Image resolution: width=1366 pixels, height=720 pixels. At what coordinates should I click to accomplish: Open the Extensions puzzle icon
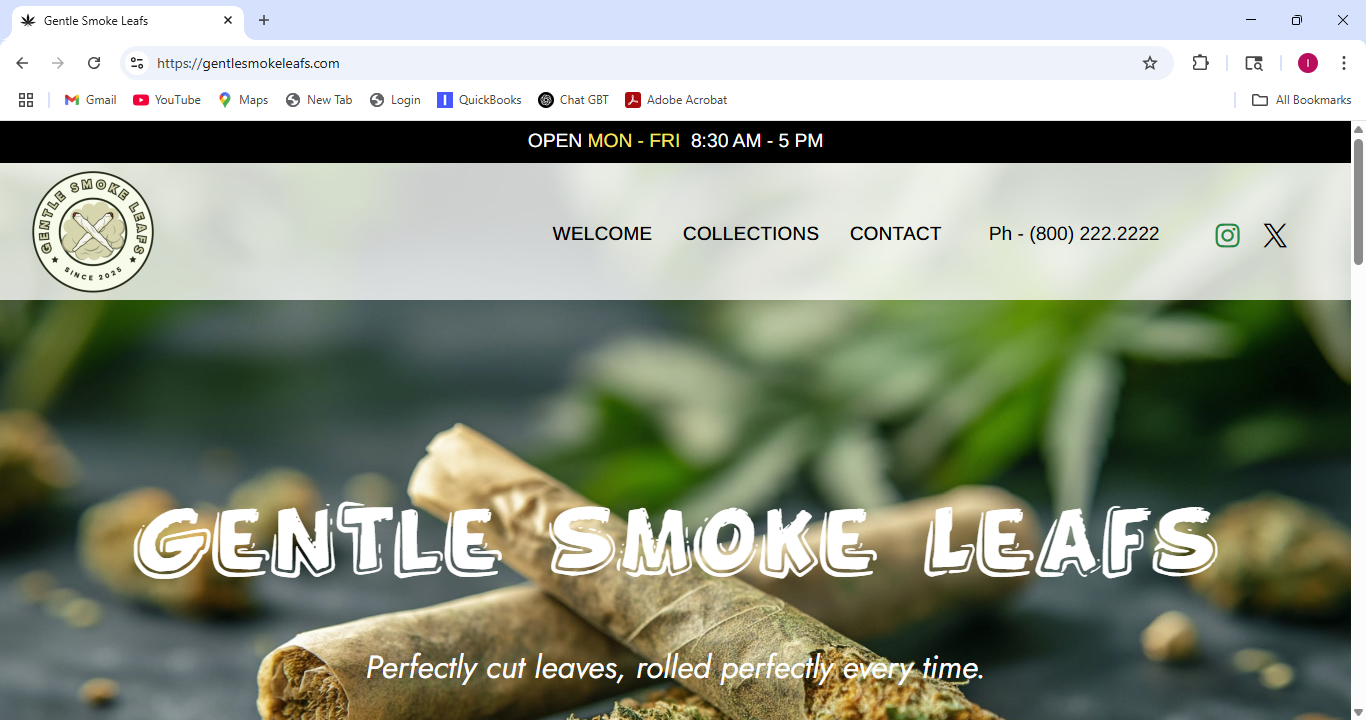tap(1200, 63)
